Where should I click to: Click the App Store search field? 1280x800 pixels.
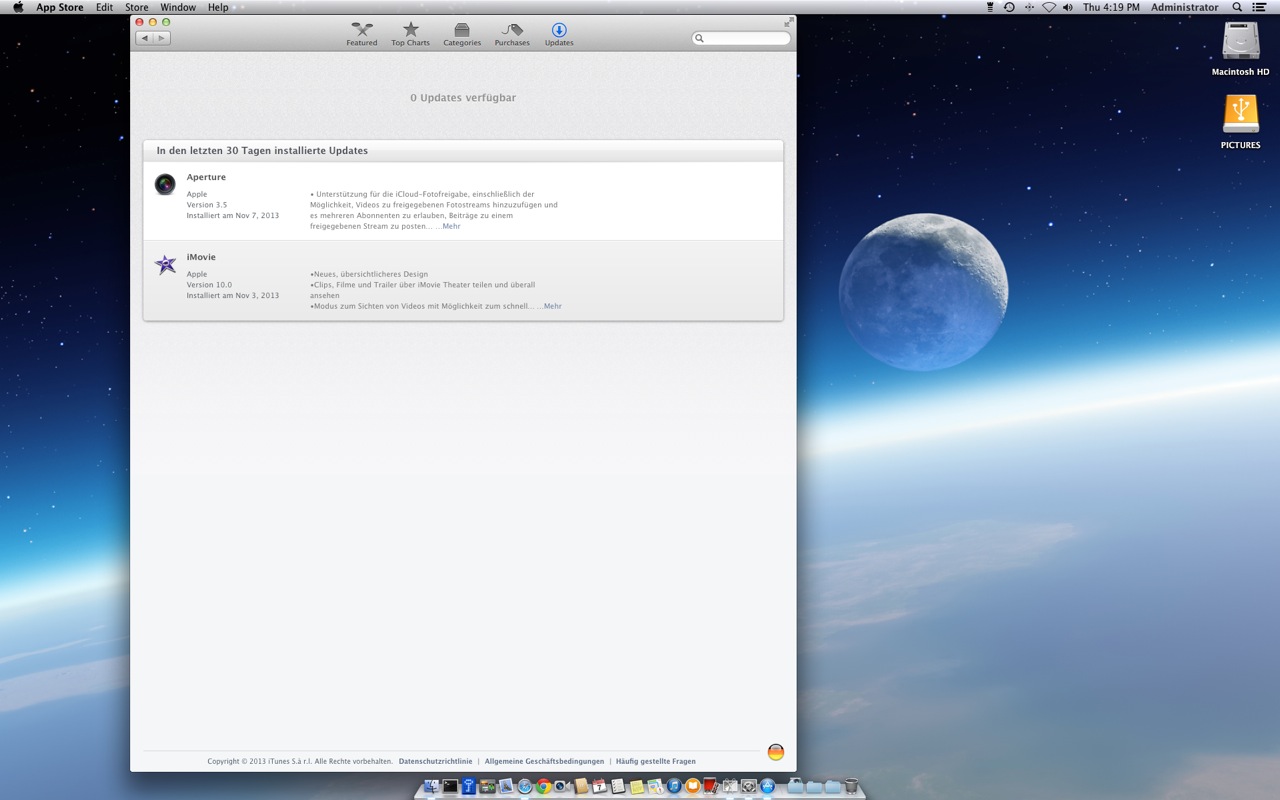(741, 38)
